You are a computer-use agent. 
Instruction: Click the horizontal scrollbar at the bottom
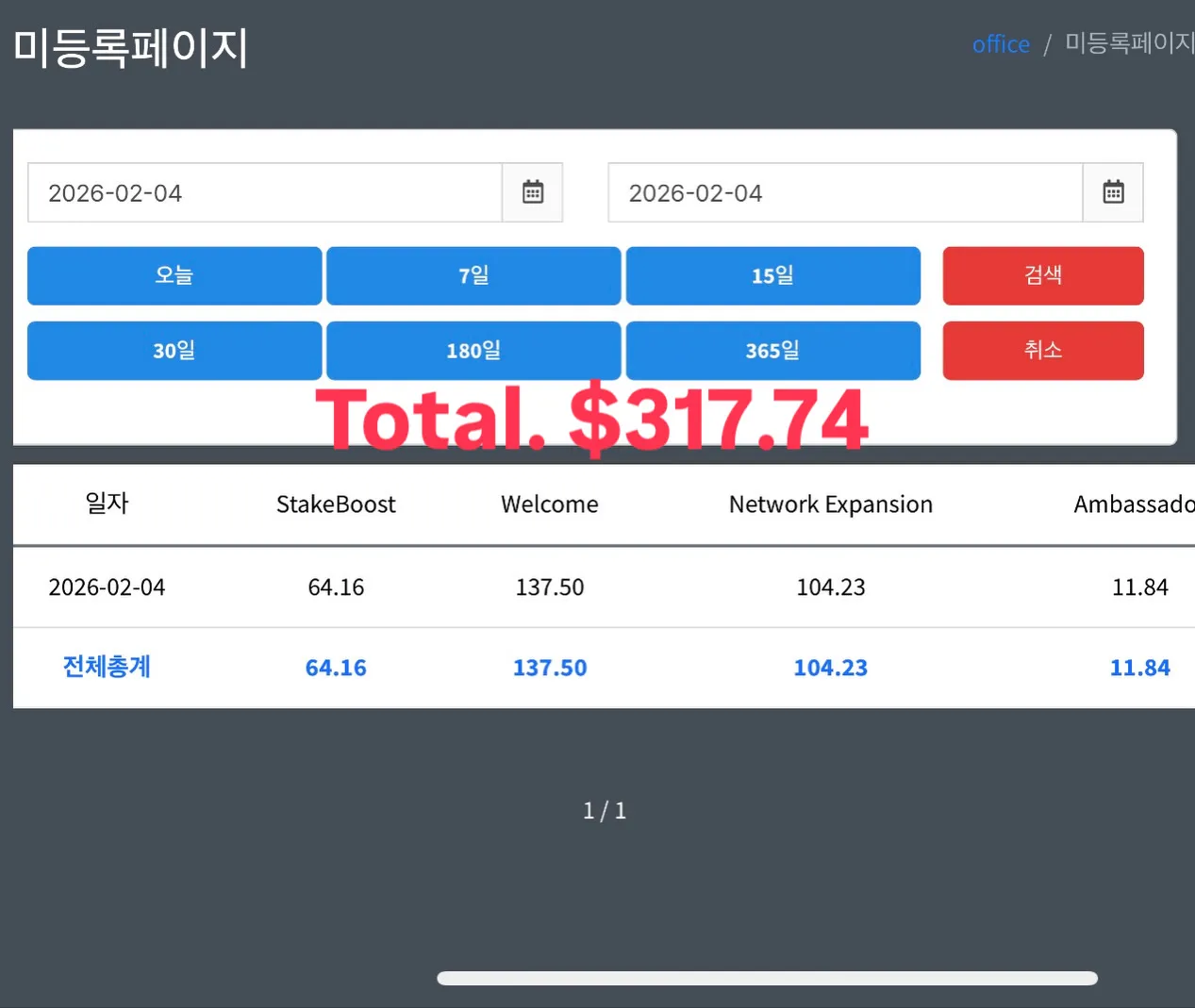pos(767,978)
